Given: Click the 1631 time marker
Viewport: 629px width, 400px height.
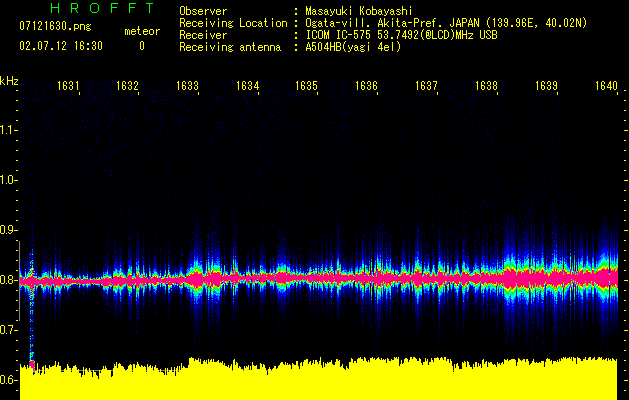Looking at the screenshot, I should 68,86.
